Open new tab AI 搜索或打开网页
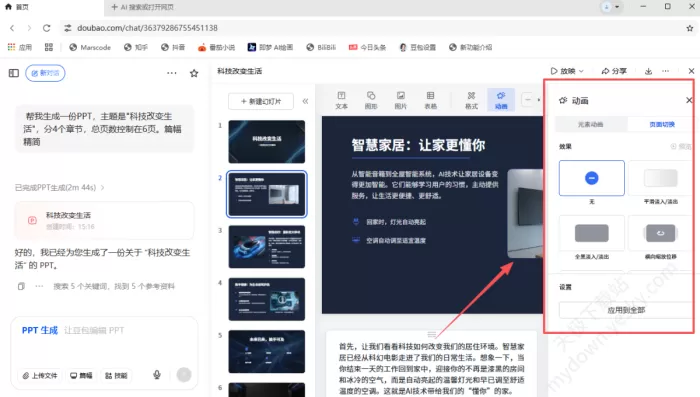This screenshot has height=397, width=700. pyautogui.click(x=142, y=7)
